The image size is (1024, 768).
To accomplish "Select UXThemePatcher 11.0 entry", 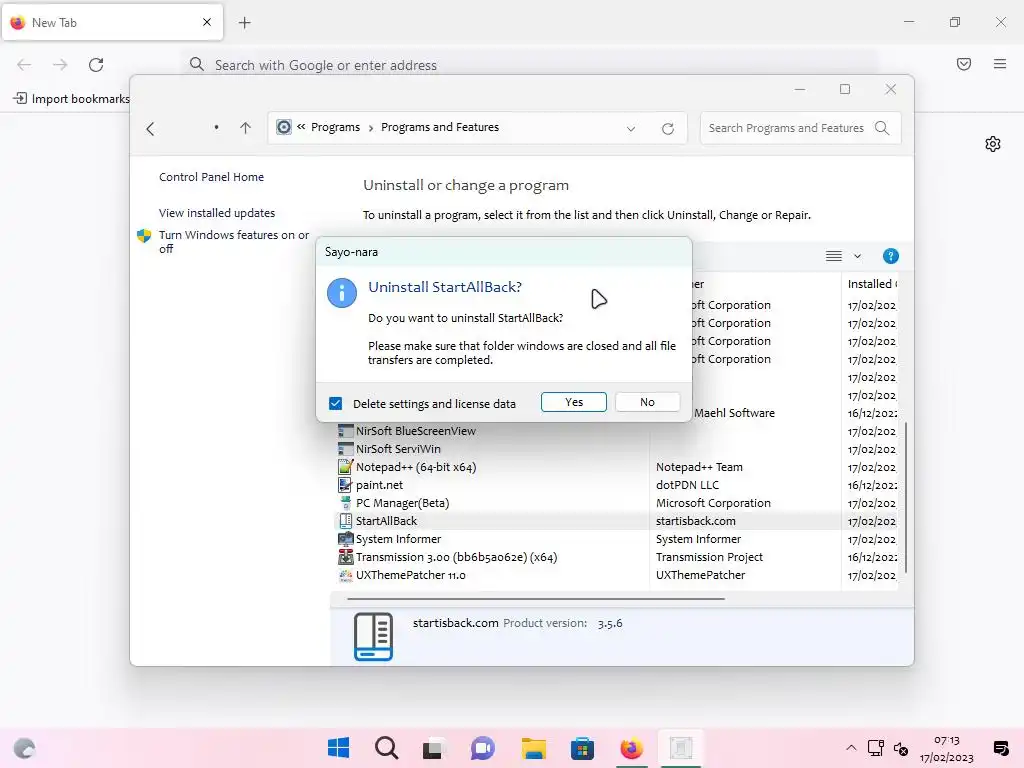I will coord(410,575).
